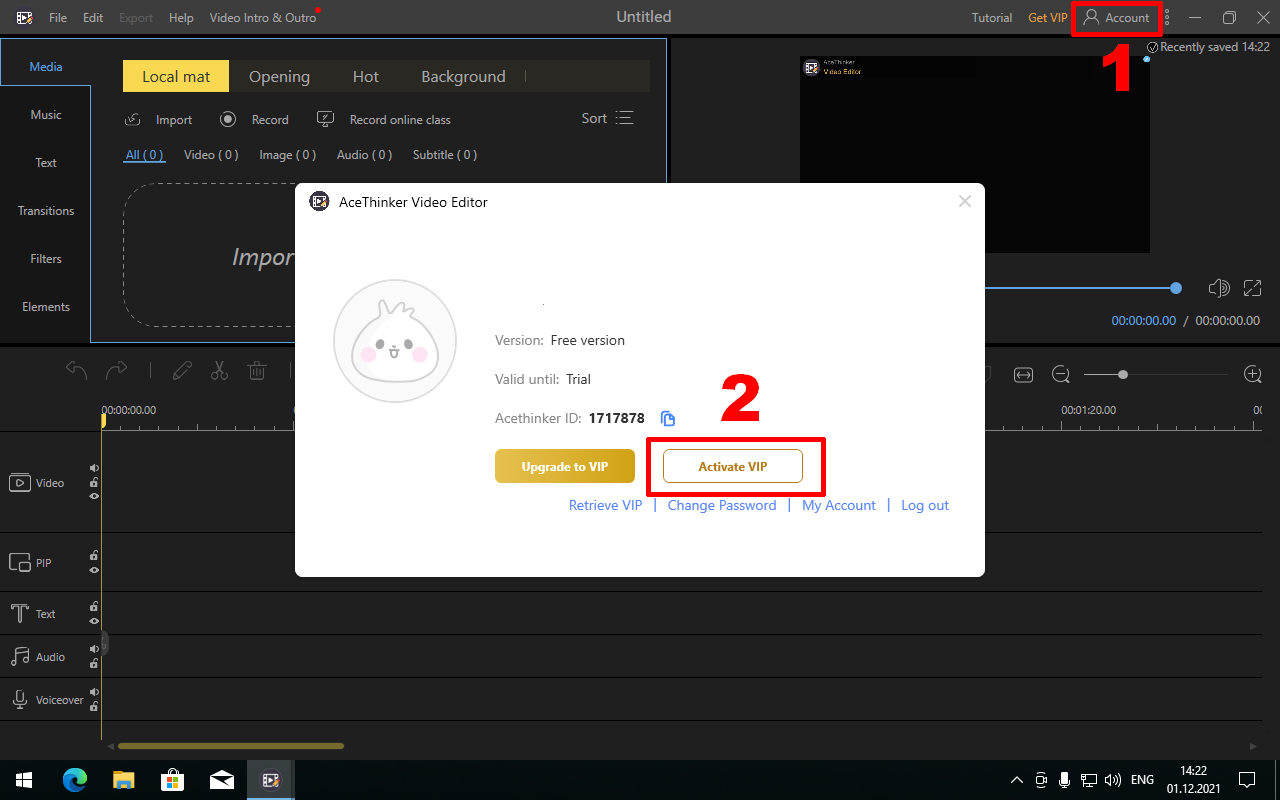Click the Audio track music note icon
The image size is (1280, 800).
point(20,657)
